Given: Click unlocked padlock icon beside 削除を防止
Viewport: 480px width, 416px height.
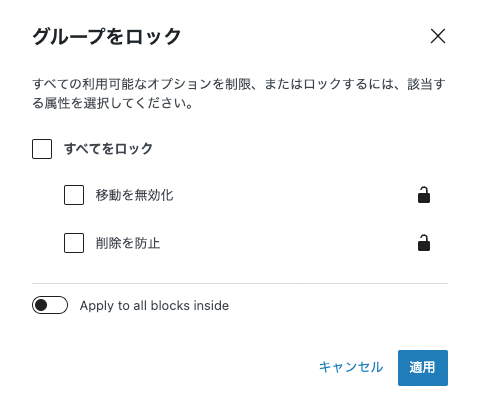Looking at the screenshot, I should (x=424, y=243).
